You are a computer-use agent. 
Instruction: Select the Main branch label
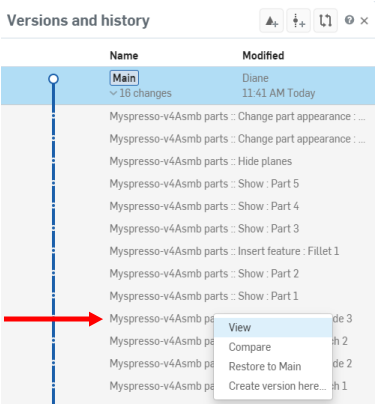pos(124,78)
